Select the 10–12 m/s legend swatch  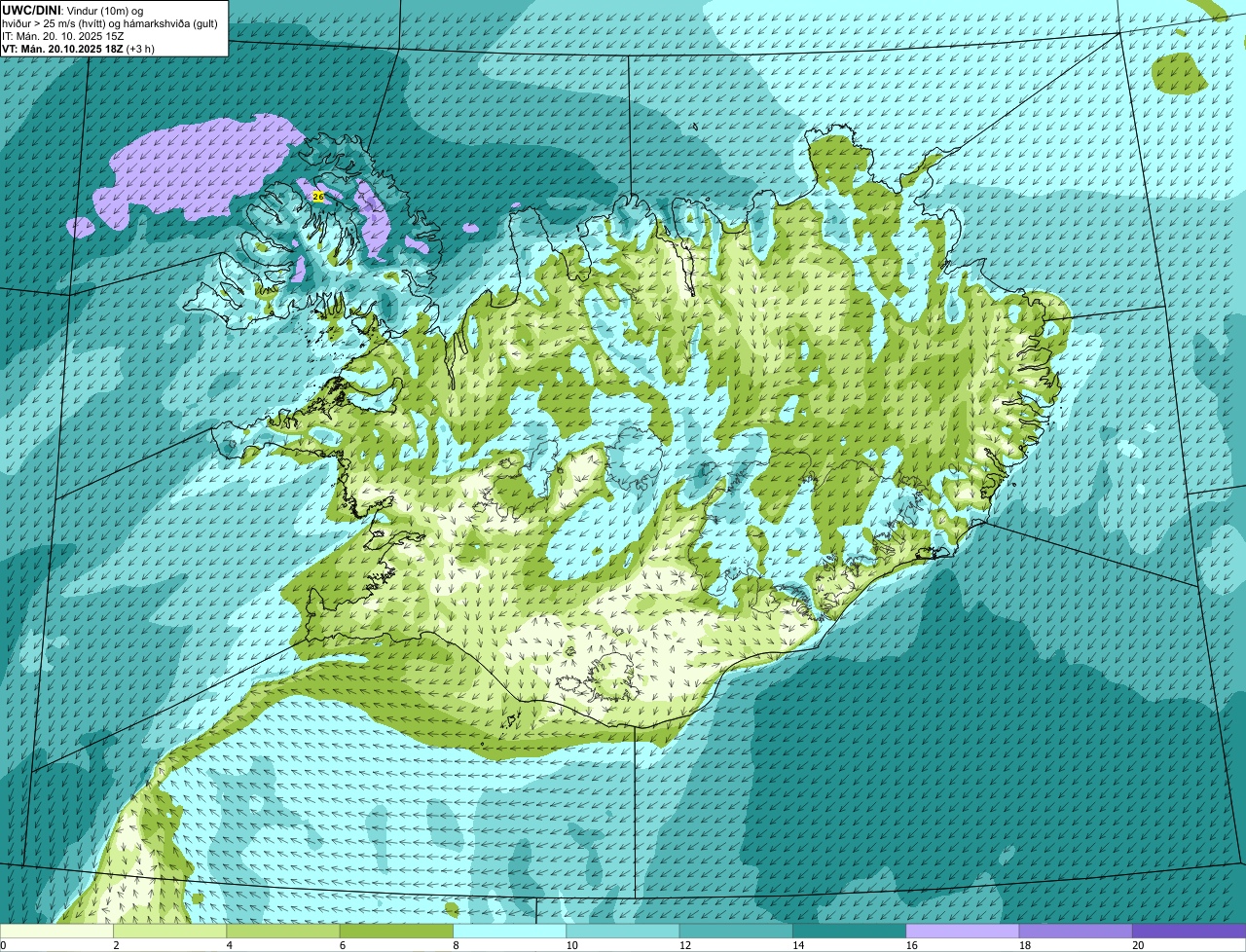pyautogui.click(x=623, y=931)
